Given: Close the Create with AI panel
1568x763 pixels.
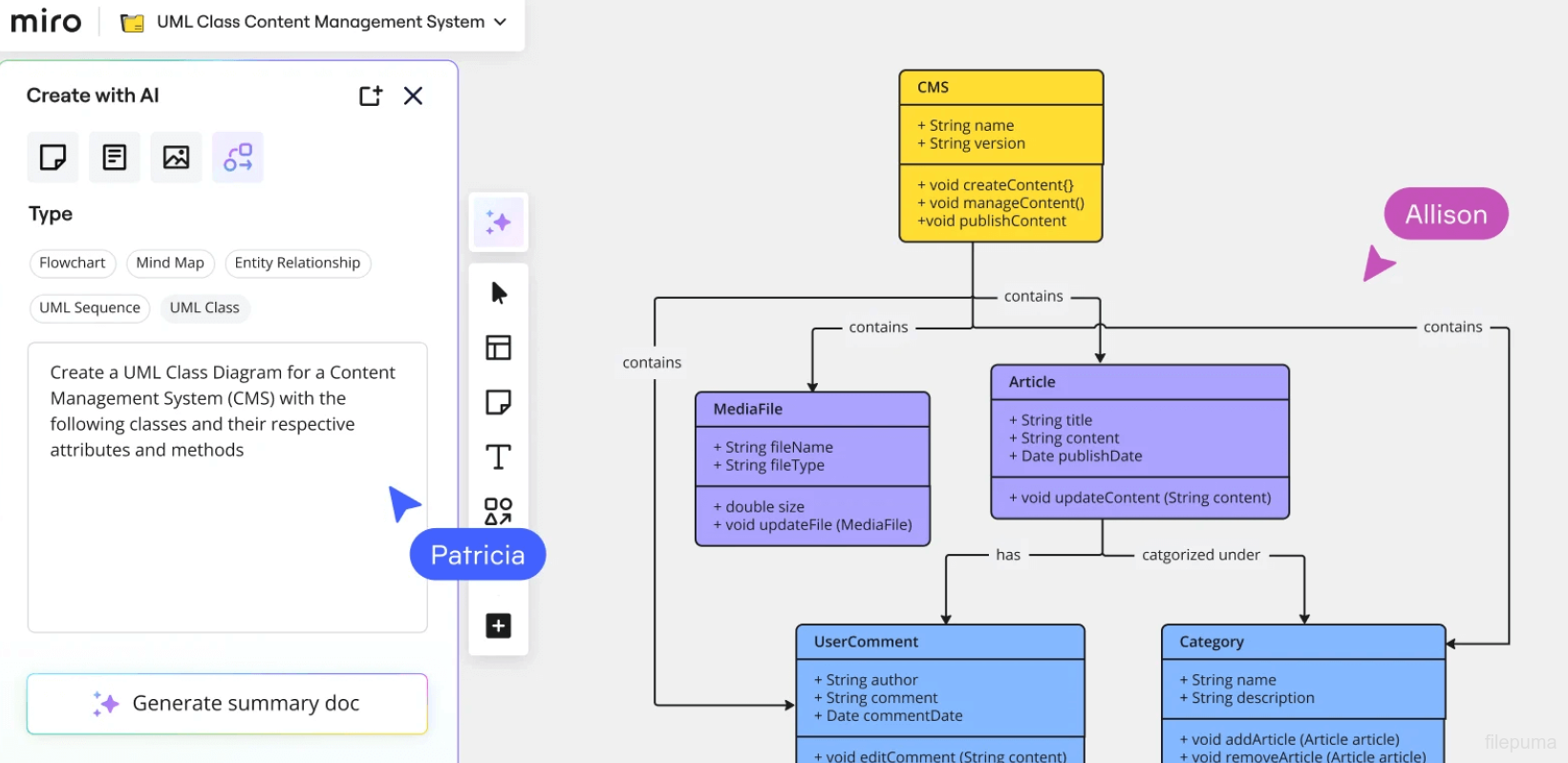Looking at the screenshot, I should (x=413, y=95).
